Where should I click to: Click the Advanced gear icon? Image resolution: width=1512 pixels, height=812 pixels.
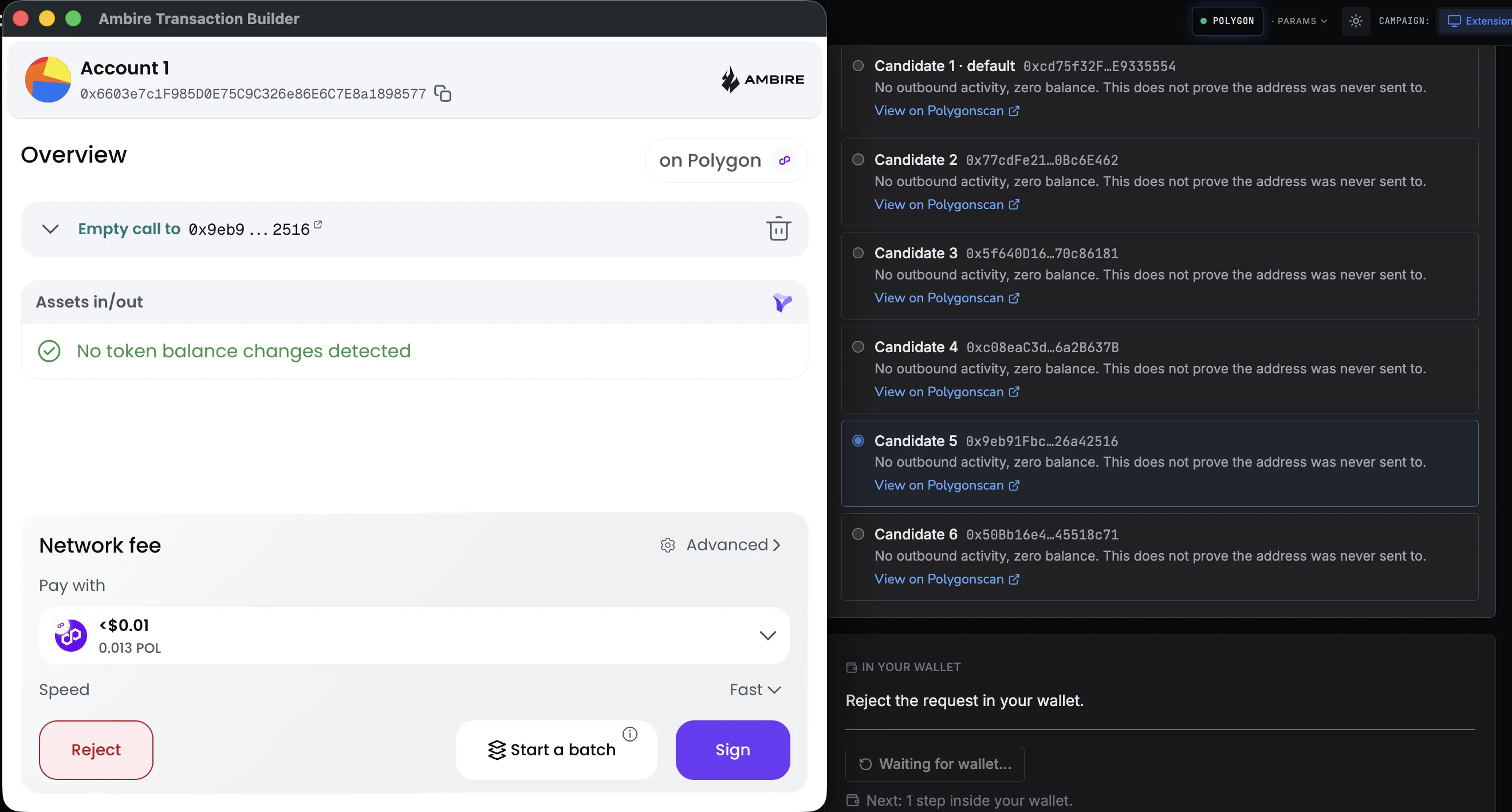[667, 545]
